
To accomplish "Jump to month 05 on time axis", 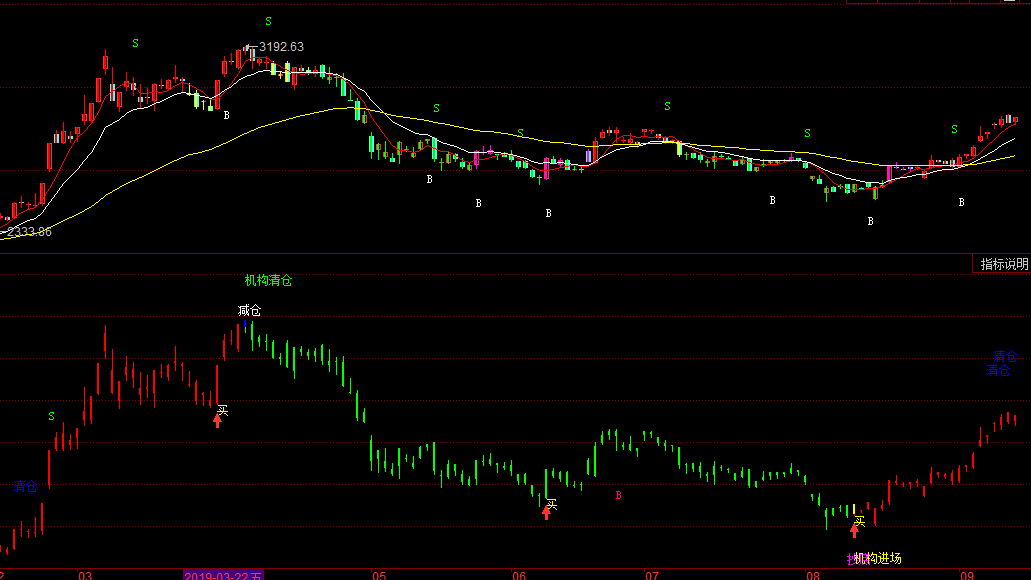I will [x=378, y=575].
